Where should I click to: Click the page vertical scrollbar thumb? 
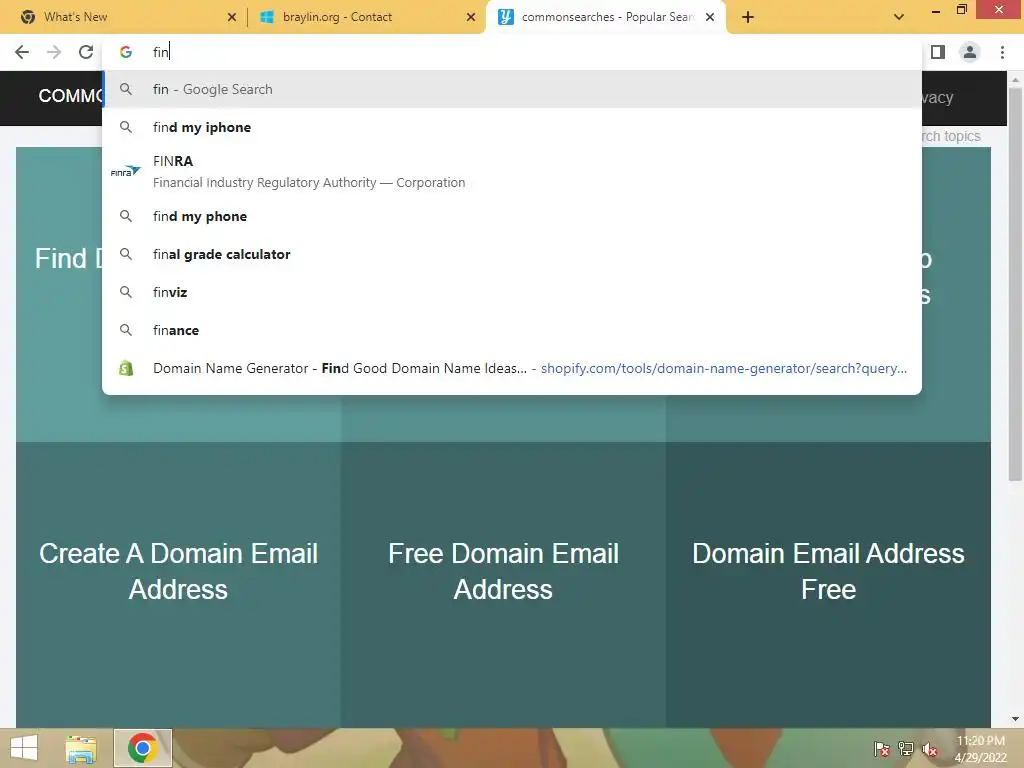(x=1015, y=284)
